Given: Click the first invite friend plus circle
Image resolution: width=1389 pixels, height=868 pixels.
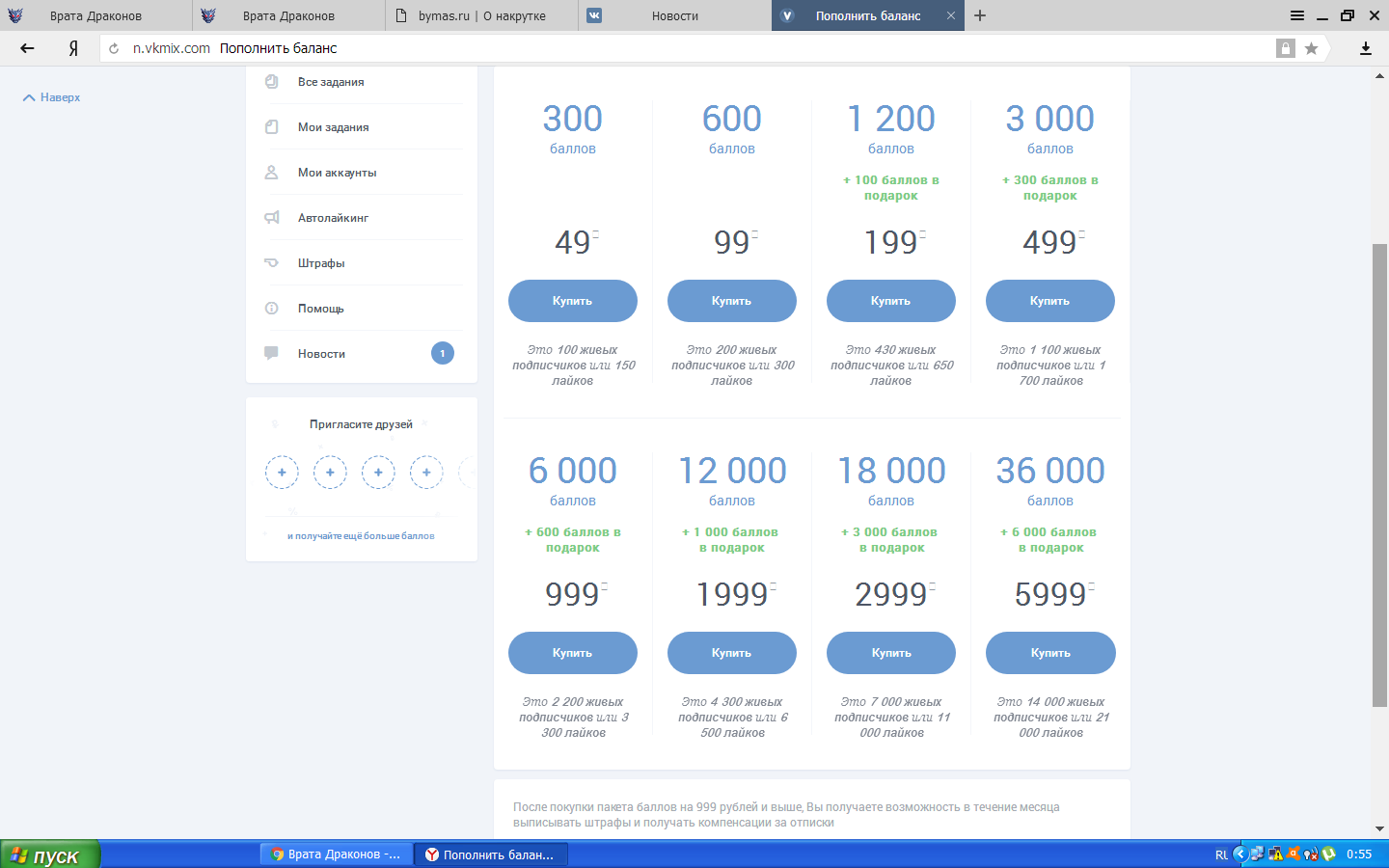Looking at the screenshot, I should click(x=282, y=473).
